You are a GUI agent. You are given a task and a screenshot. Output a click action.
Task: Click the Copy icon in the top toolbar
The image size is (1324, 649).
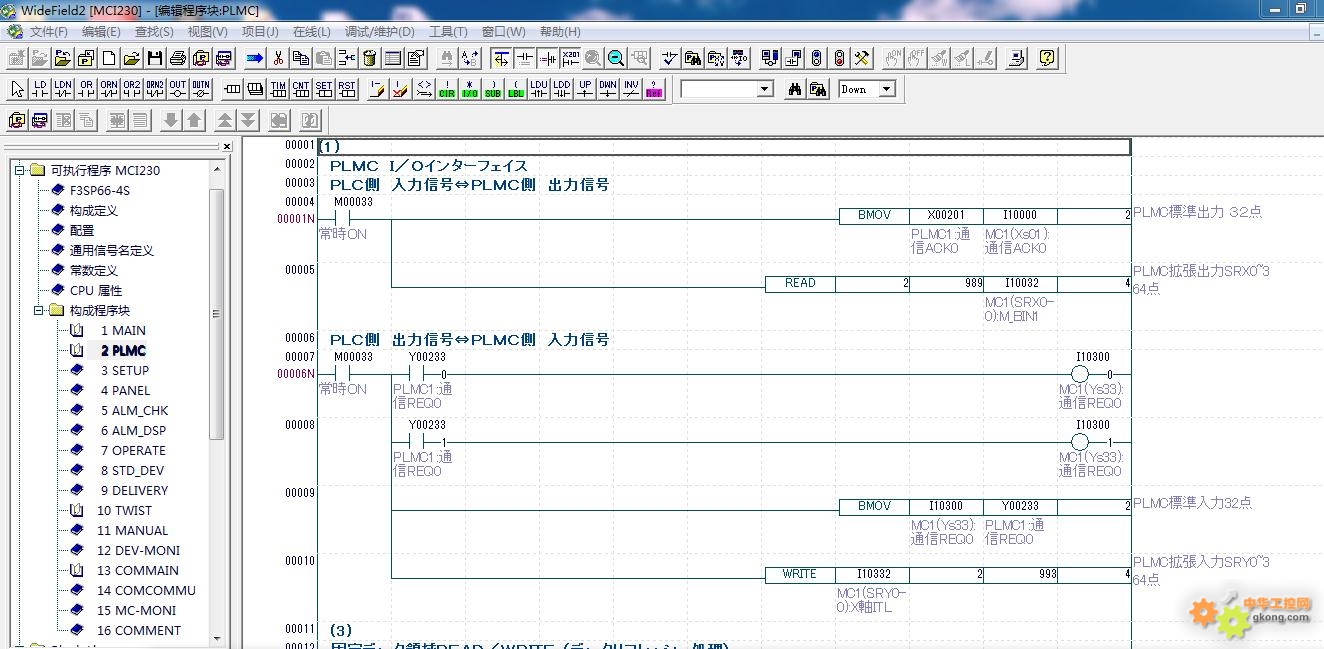301,58
